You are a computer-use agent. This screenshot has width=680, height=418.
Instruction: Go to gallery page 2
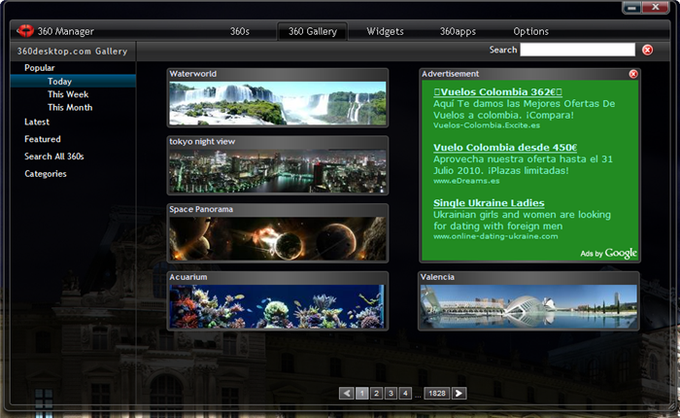376,393
